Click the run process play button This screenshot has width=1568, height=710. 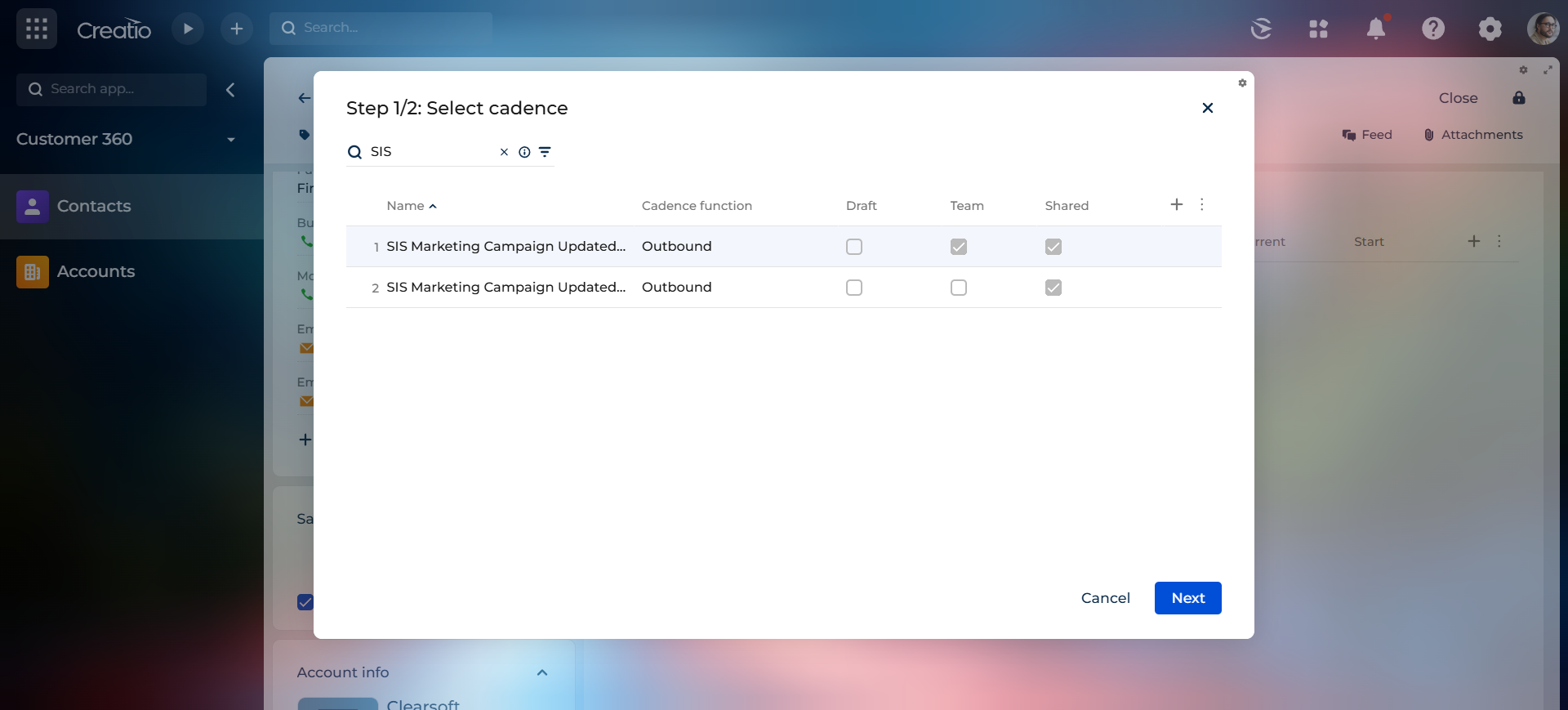pos(188,29)
